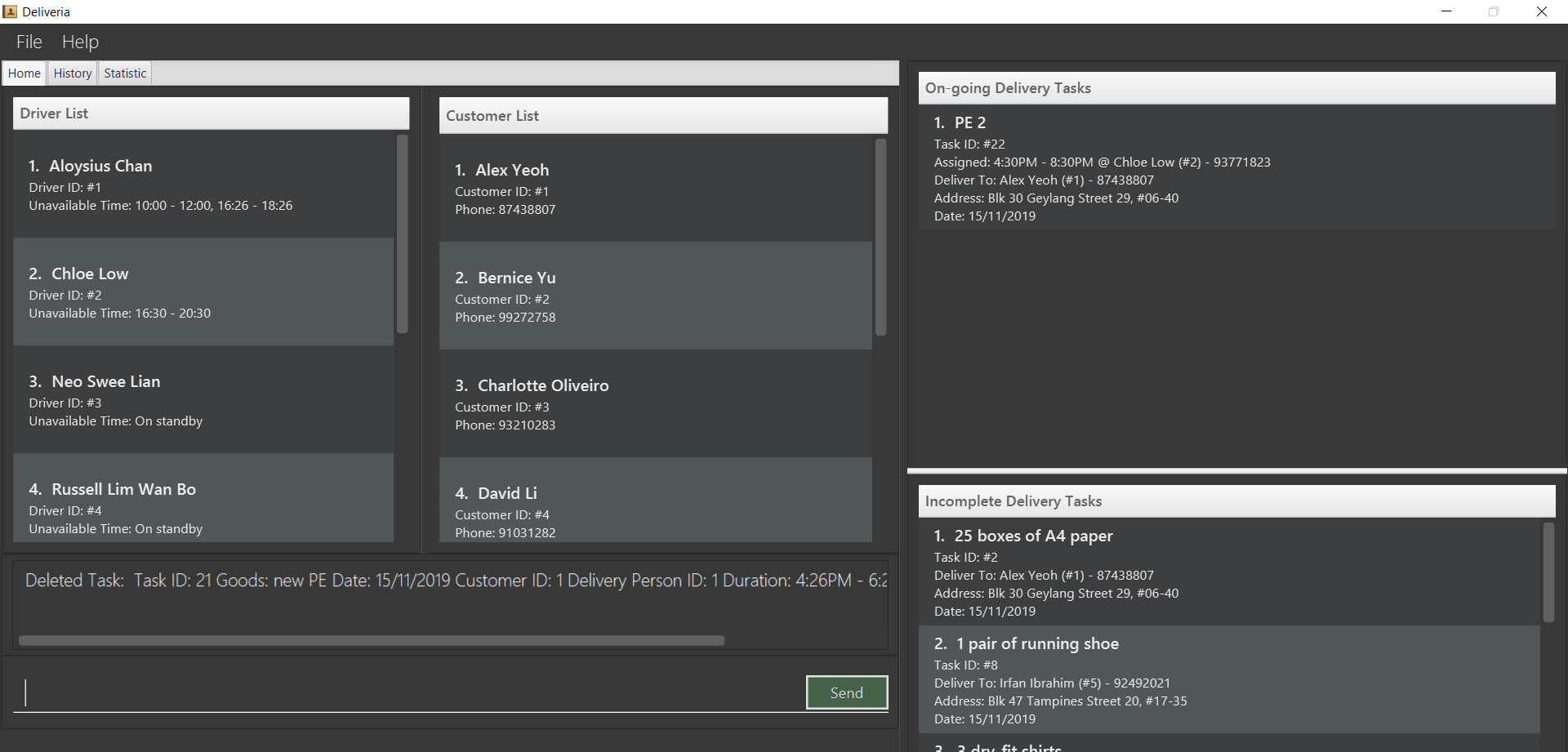Click the Incomplete Delivery Tasks header

coord(1236,501)
